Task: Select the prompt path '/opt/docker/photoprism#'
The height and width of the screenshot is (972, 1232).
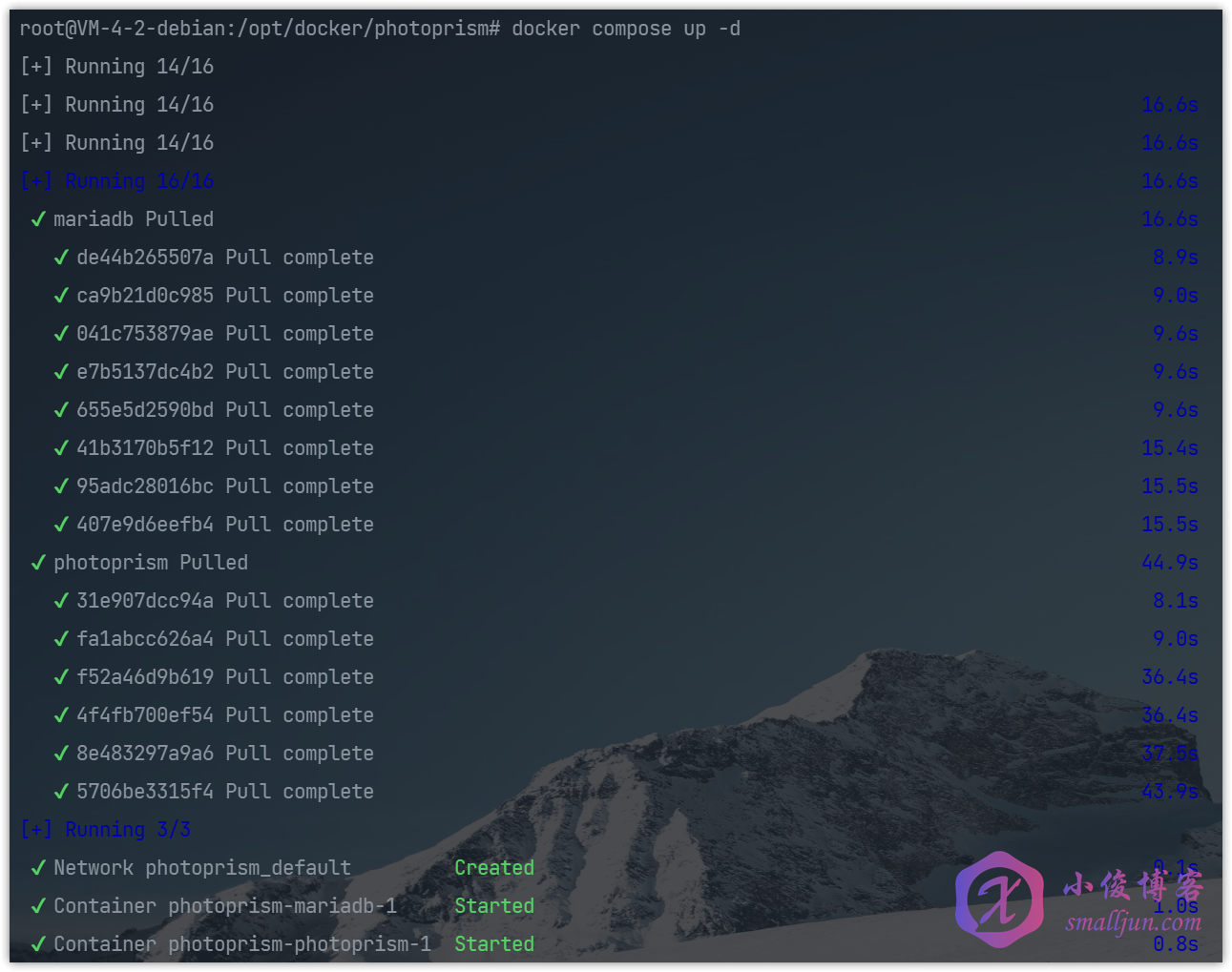Action: pos(368,29)
